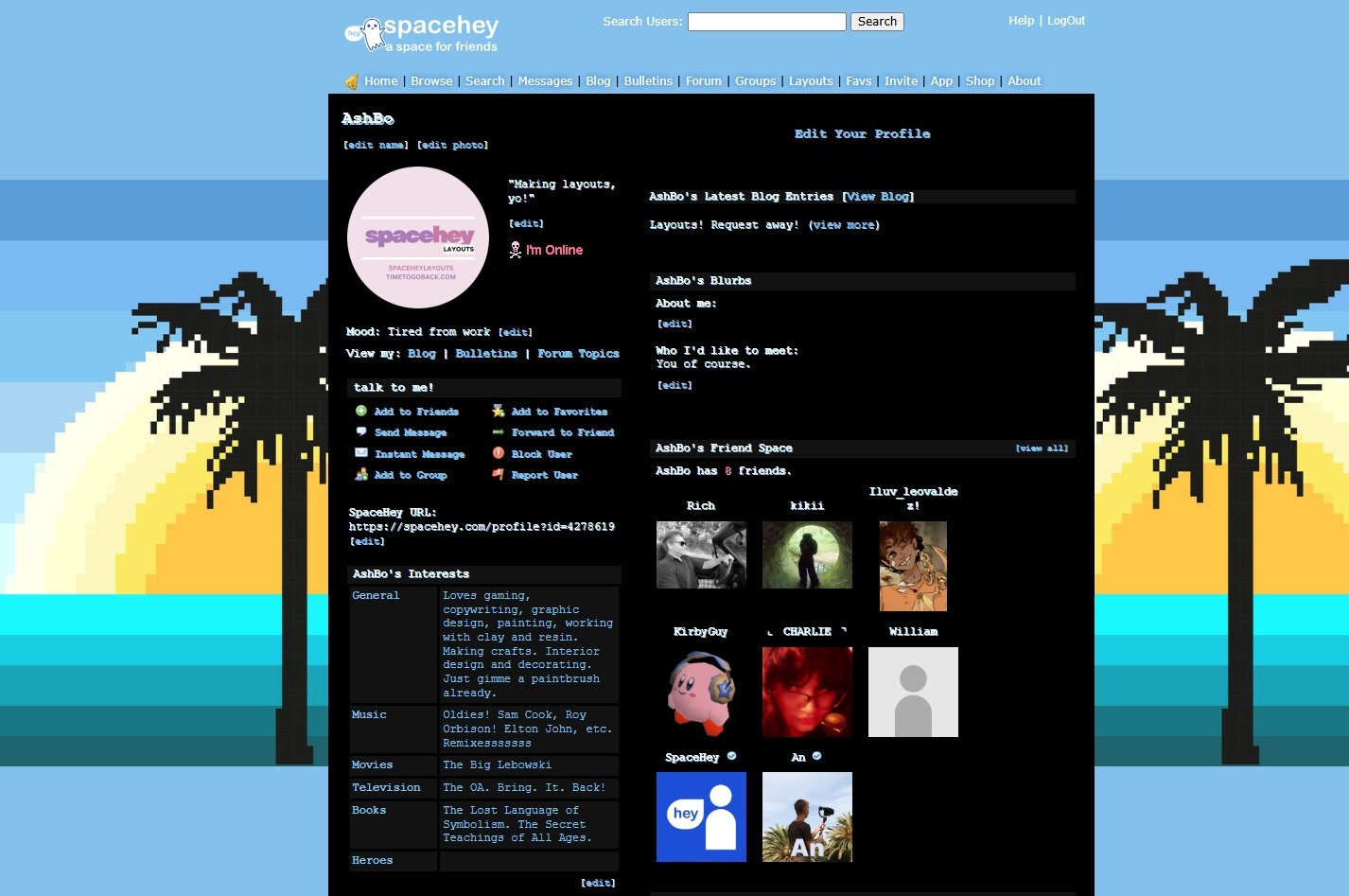The height and width of the screenshot is (896, 1349).
Task: Click the Forward to Friend arrow icon
Action: coord(499,432)
